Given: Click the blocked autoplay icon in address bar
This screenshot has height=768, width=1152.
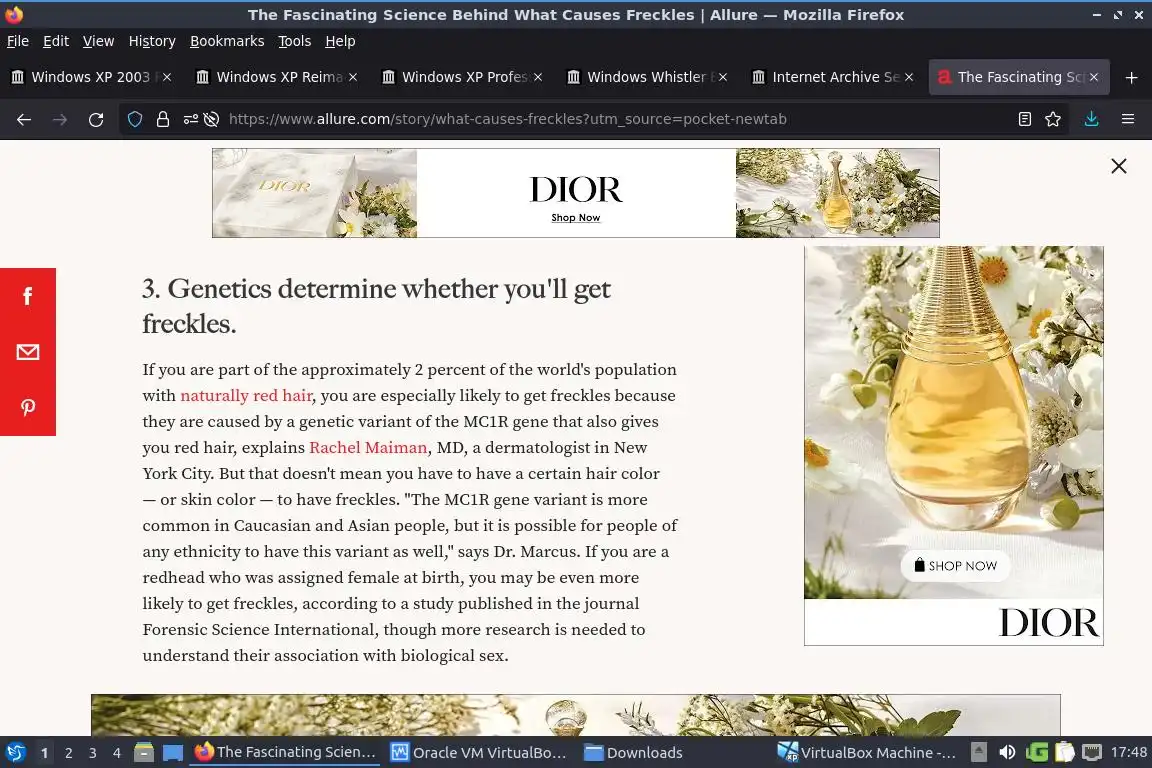Looking at the screenshot, I should [x=212, y=119].
